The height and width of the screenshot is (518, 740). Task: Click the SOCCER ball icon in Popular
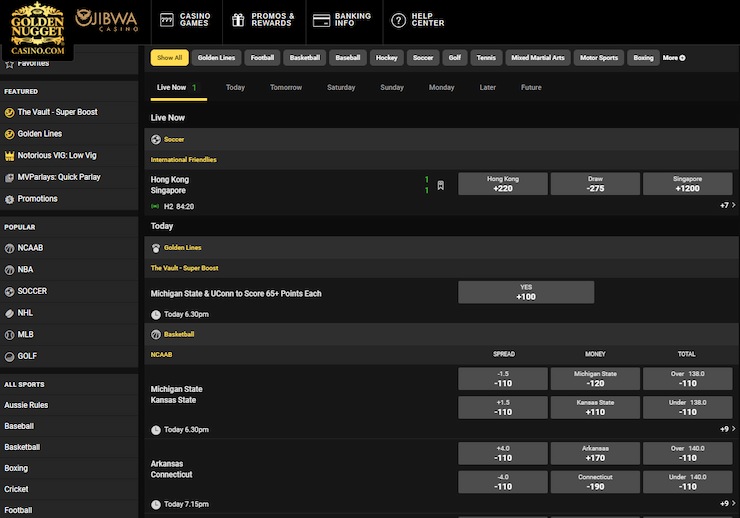coord(9,292)
